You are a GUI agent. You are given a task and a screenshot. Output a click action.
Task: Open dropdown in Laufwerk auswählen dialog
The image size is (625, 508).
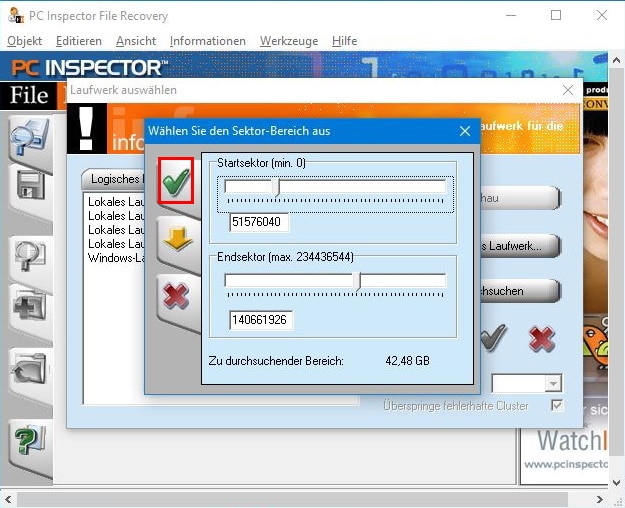(553, 384)
